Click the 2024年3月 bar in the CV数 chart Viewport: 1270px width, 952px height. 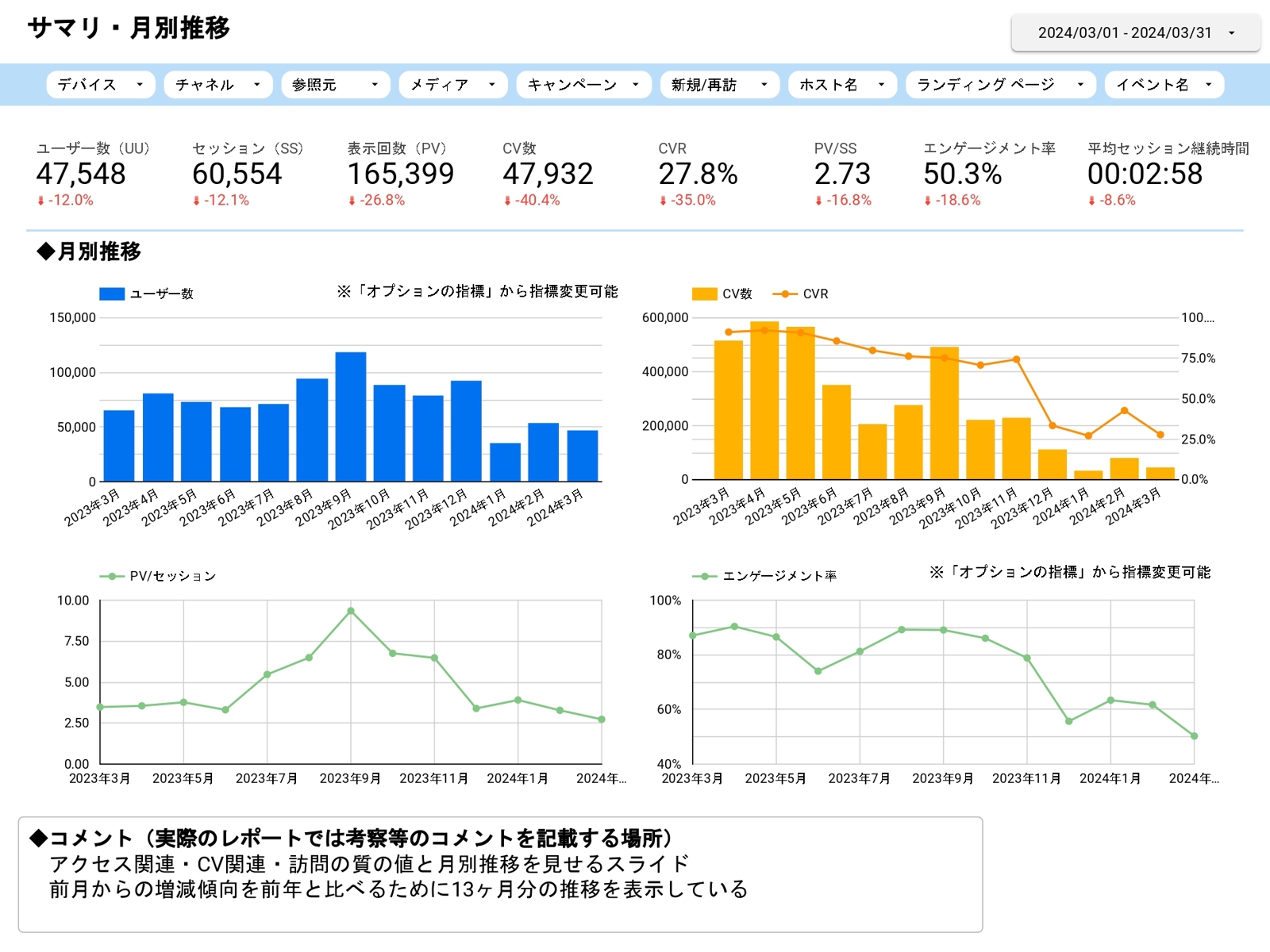point(1160,472)
